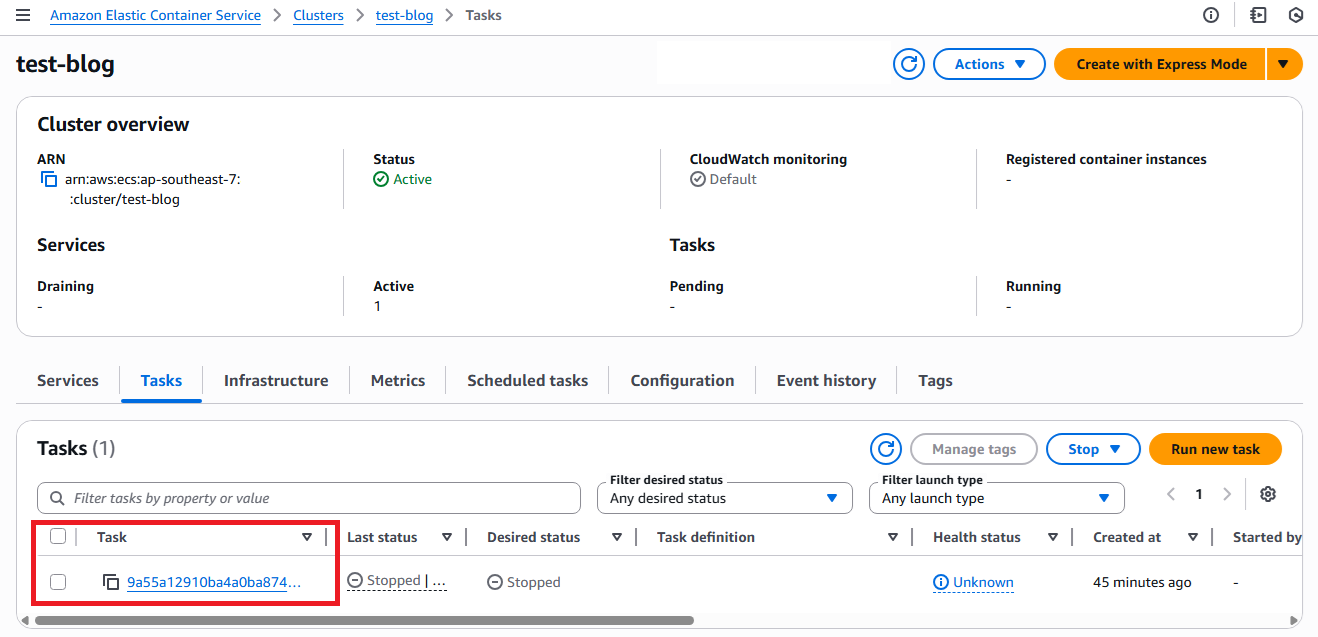Switch to the Infrastructure tab
Viewport: 1318px width, 637px height.
coord(276,381)
